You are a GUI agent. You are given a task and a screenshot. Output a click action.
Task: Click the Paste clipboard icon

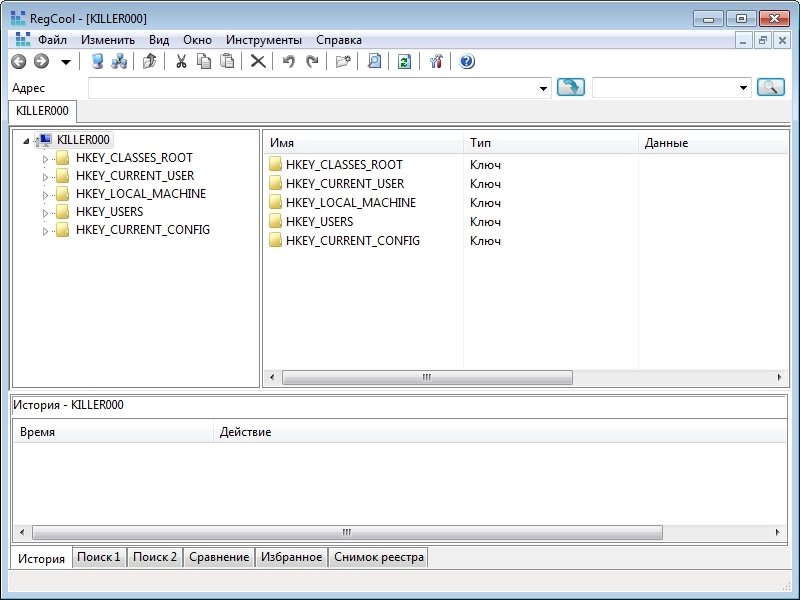[227, 62]
